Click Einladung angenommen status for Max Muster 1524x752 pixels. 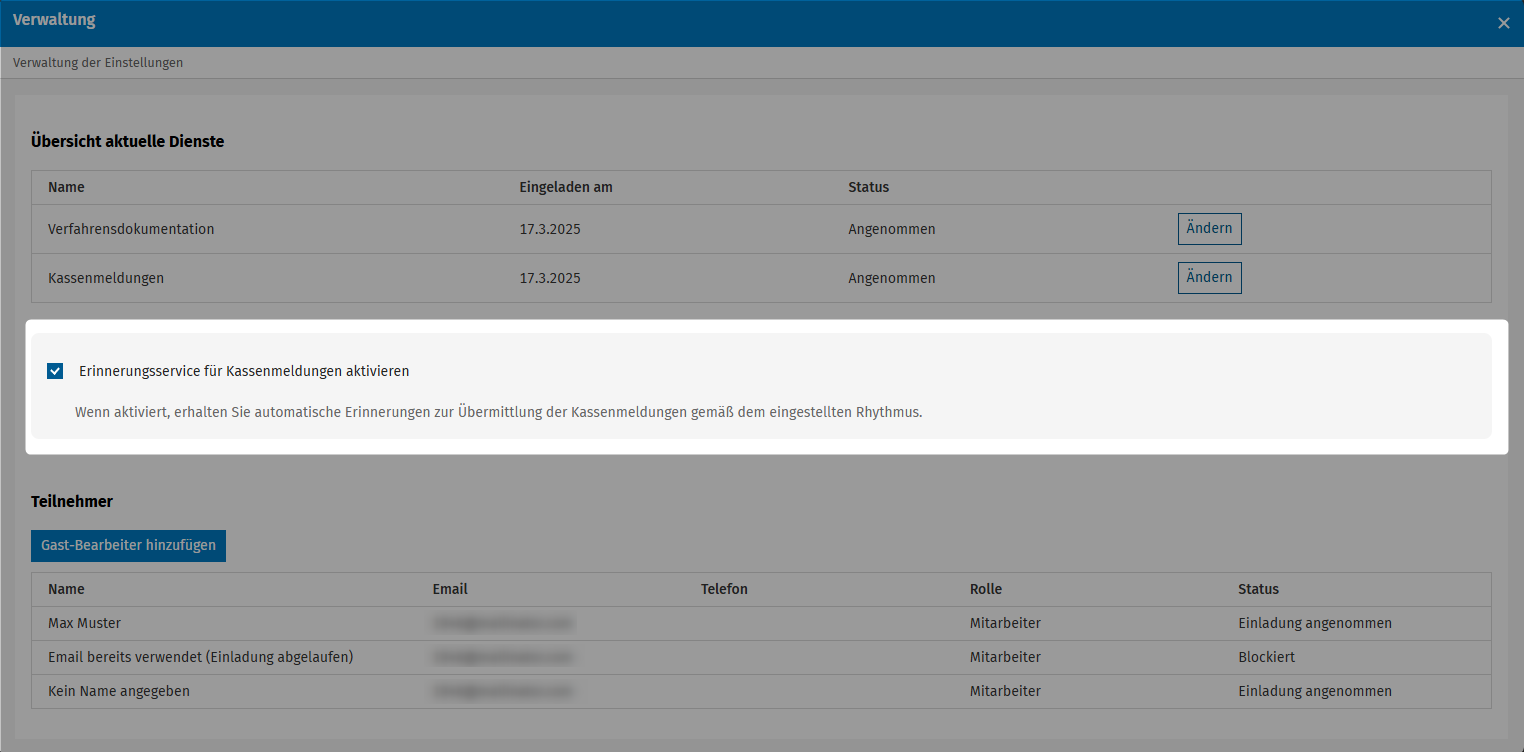pyautogui.click(x=1314, y=623)
